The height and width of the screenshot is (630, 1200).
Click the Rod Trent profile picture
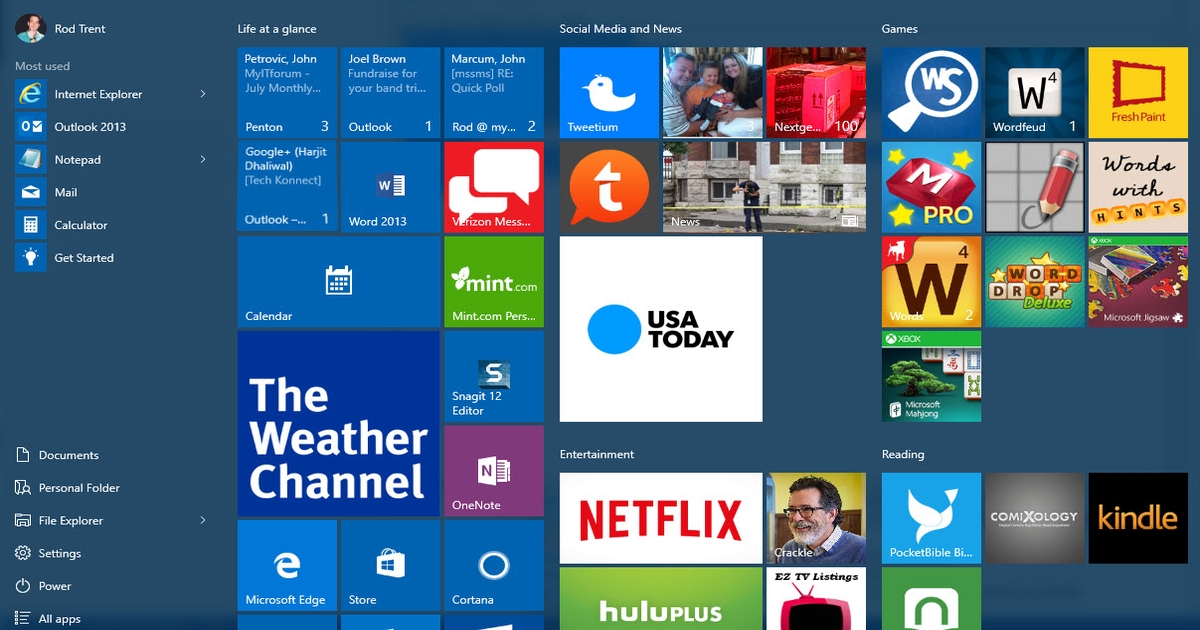pyautogui.click(x=32, y=28)
